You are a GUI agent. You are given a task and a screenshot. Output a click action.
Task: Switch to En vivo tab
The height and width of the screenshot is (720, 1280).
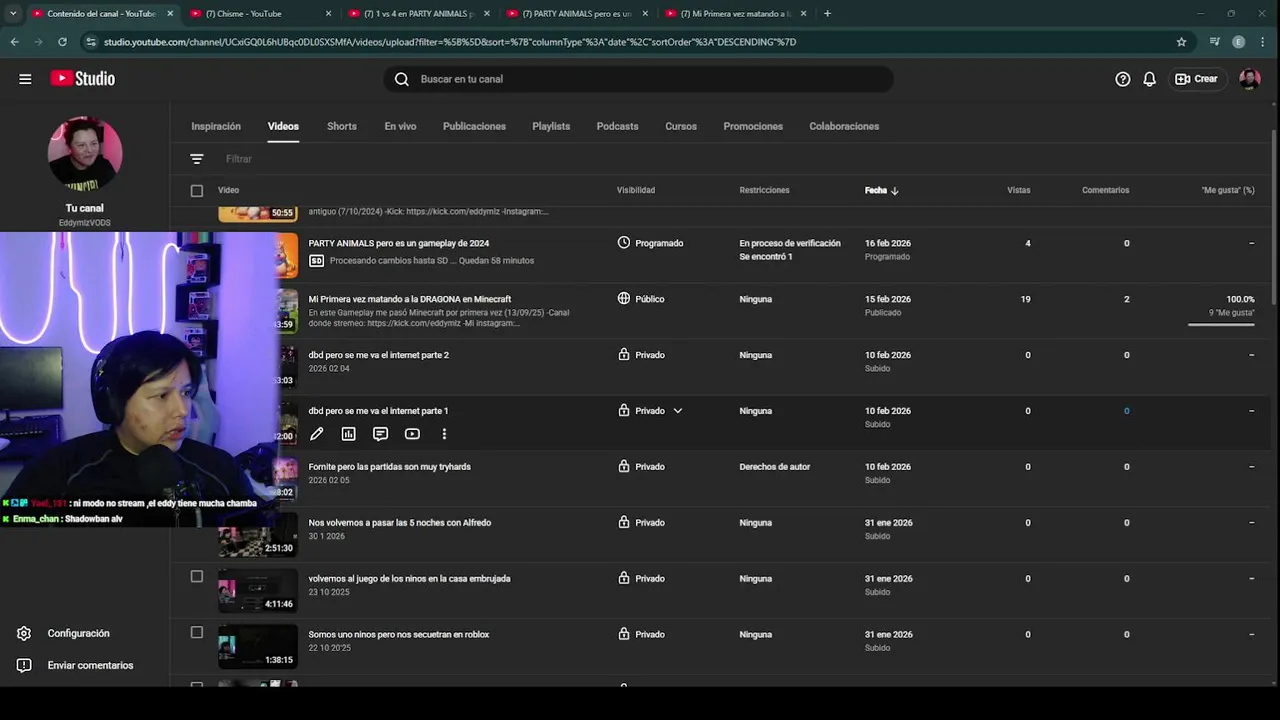coord(400,126)
